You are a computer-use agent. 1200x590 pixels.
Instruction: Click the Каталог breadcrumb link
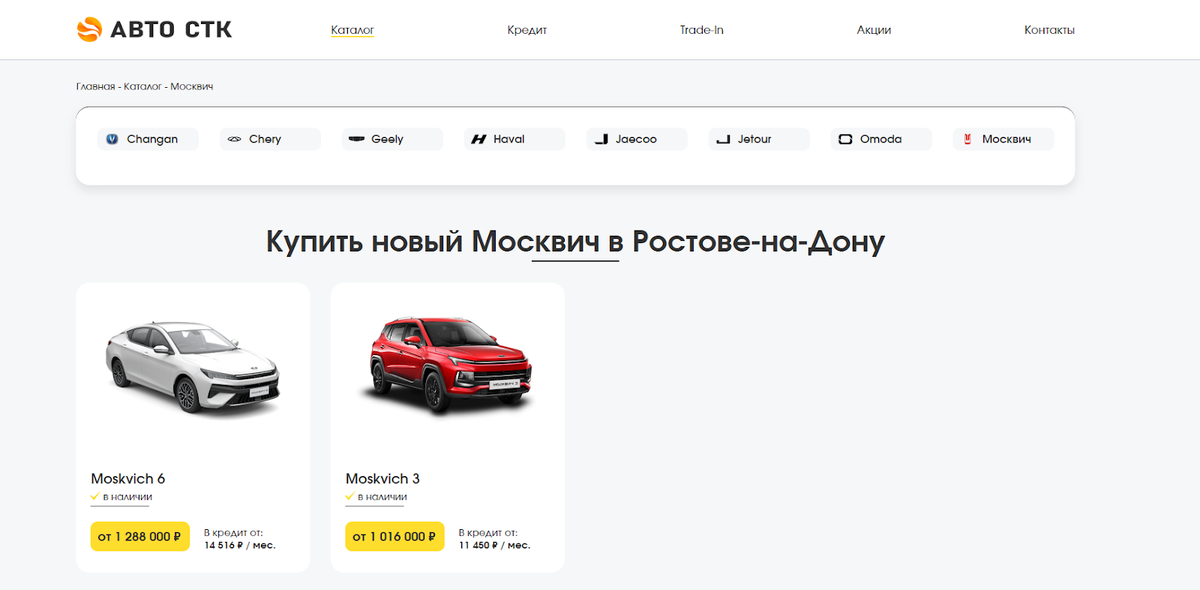143,86
